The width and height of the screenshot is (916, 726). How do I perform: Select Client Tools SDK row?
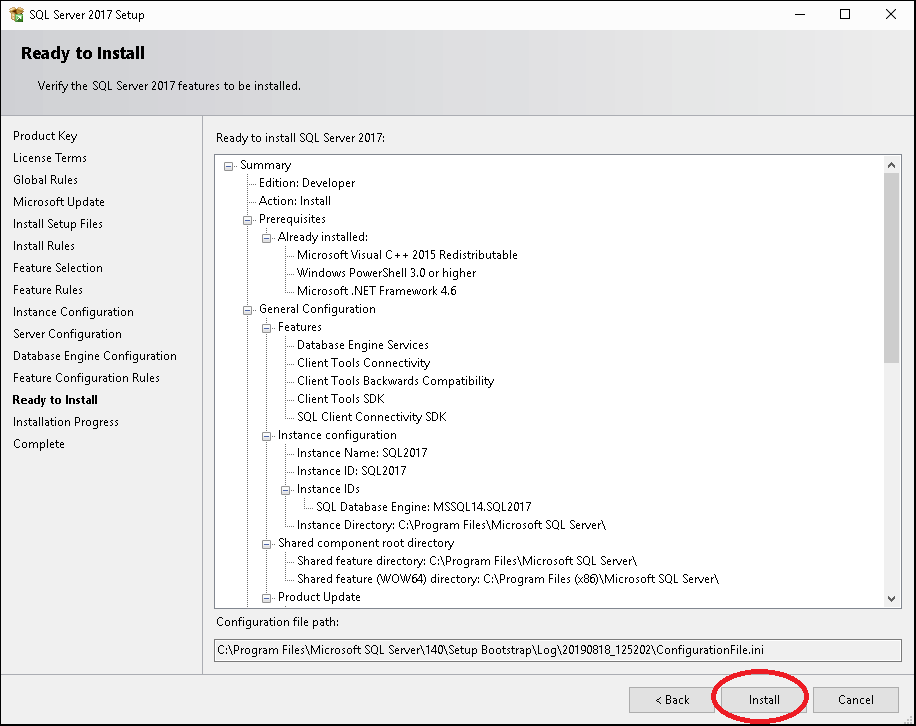(x=341, y=399)
